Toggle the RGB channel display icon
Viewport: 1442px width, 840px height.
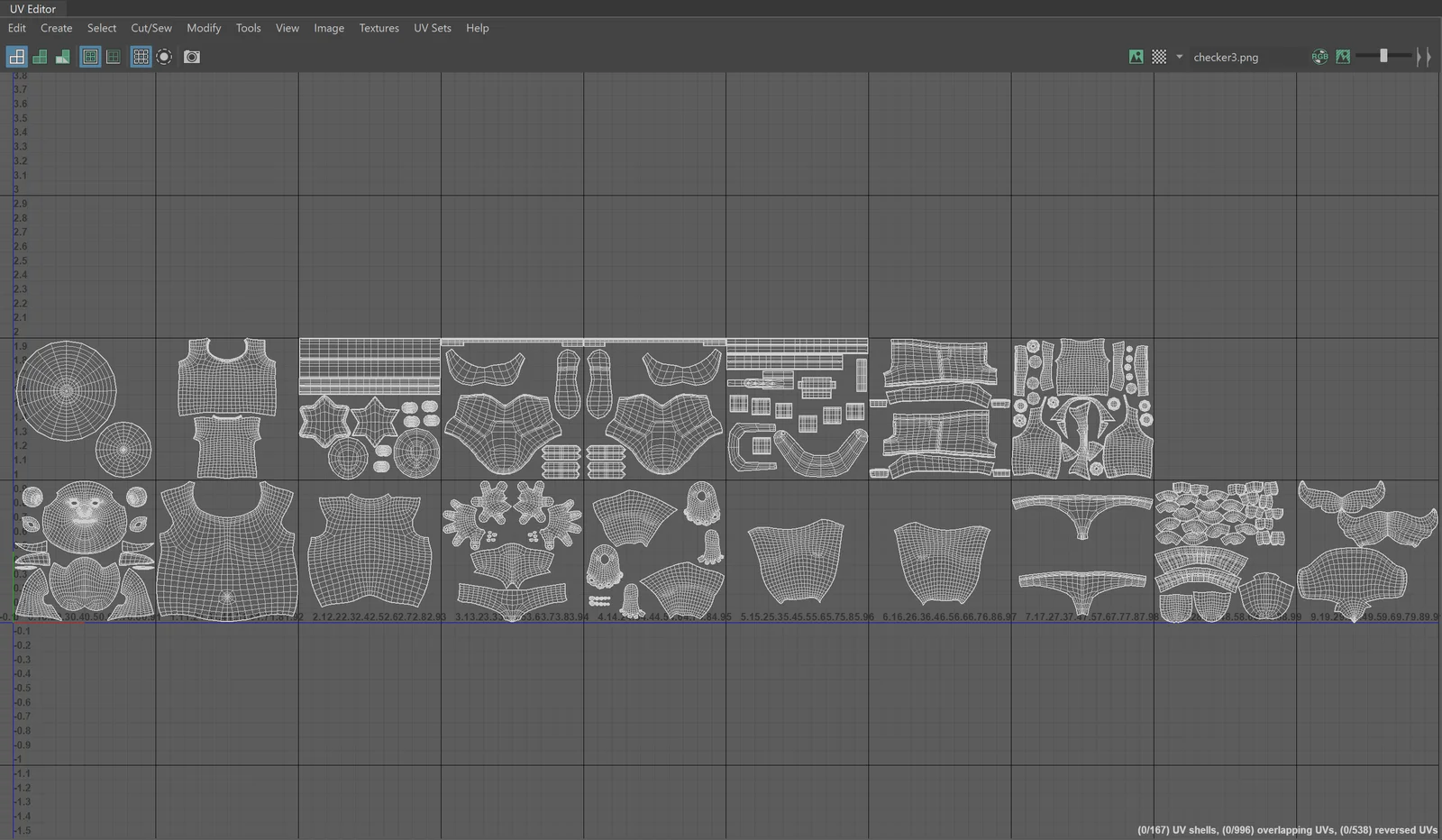[x=1319, y=57]
